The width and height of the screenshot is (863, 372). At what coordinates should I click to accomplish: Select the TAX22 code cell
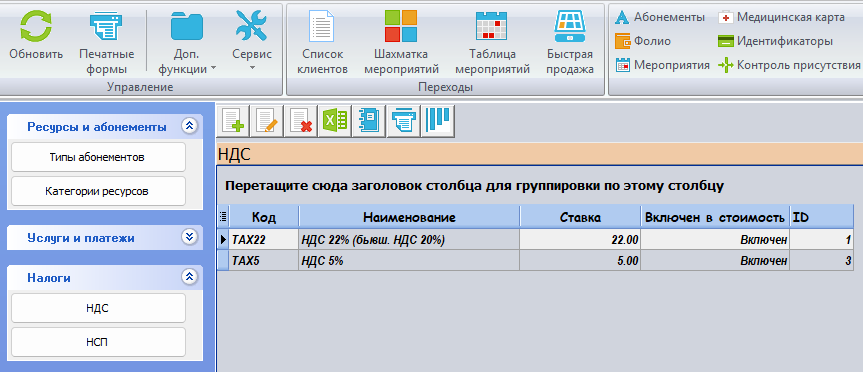click(x=264, y=239)
